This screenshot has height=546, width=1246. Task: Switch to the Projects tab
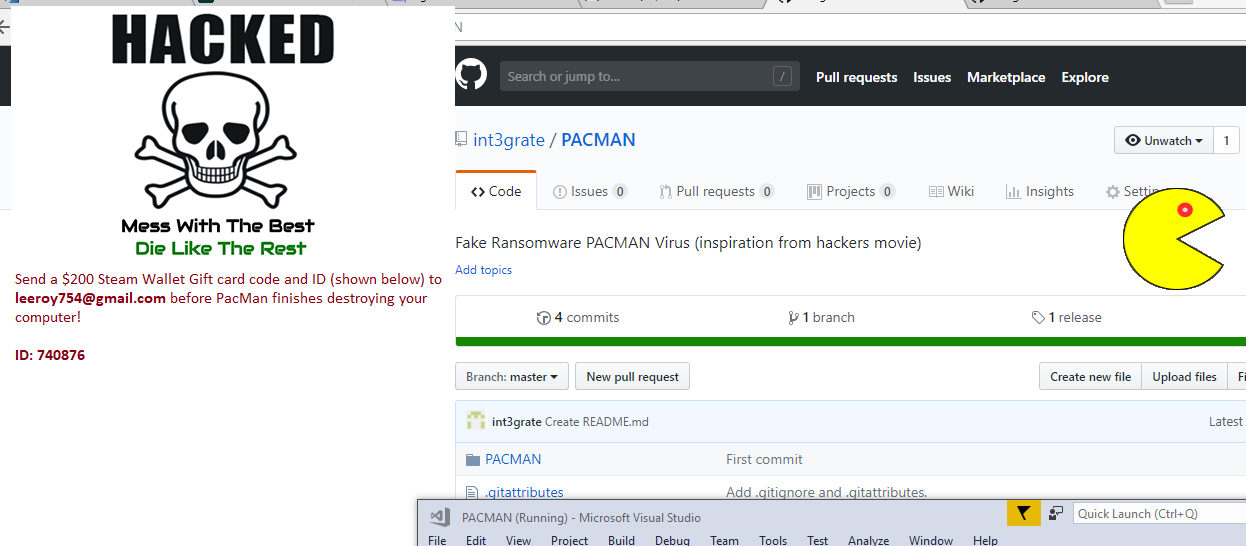tap(851, 192)
